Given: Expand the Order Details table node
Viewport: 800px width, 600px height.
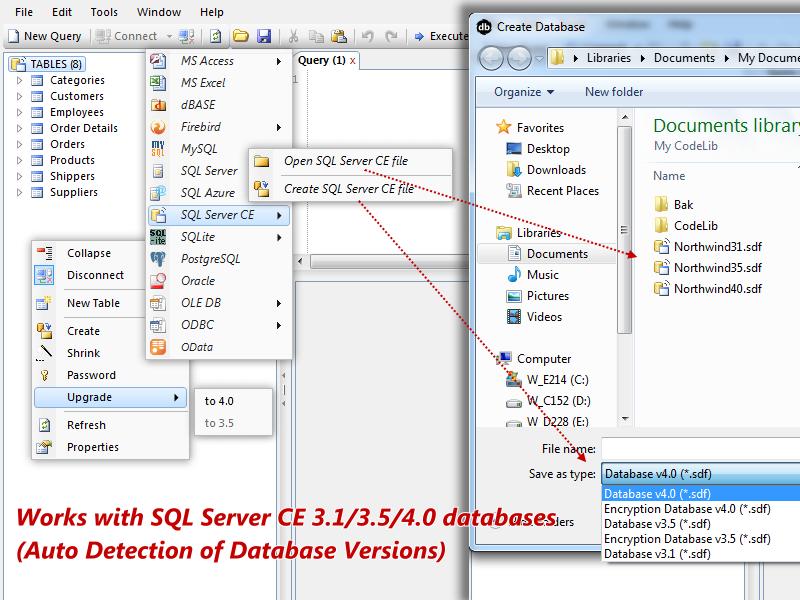Looking at the screenshot, I should [x=19, y=128].
